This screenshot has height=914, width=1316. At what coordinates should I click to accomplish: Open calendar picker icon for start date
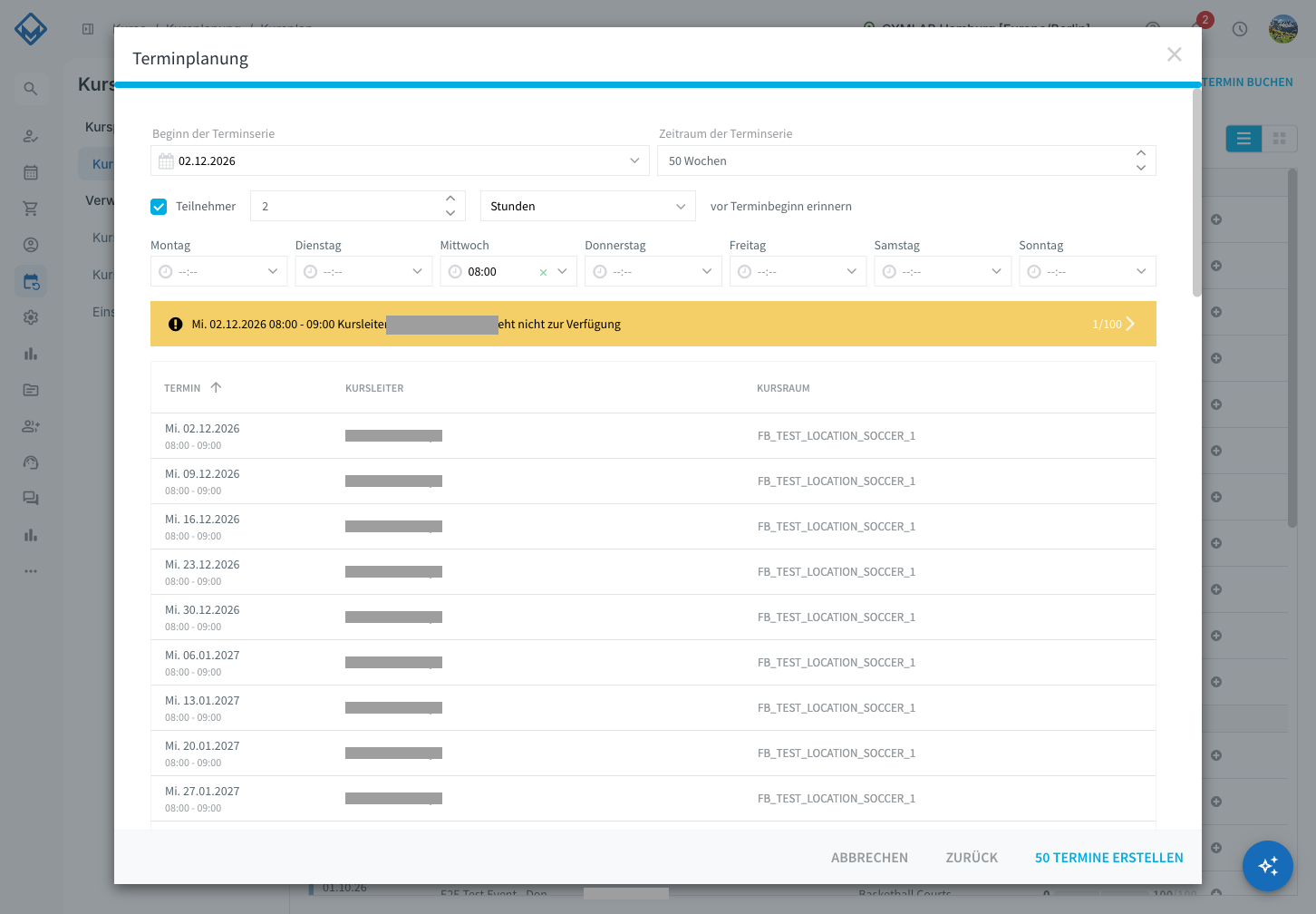(x=166, y=161)
